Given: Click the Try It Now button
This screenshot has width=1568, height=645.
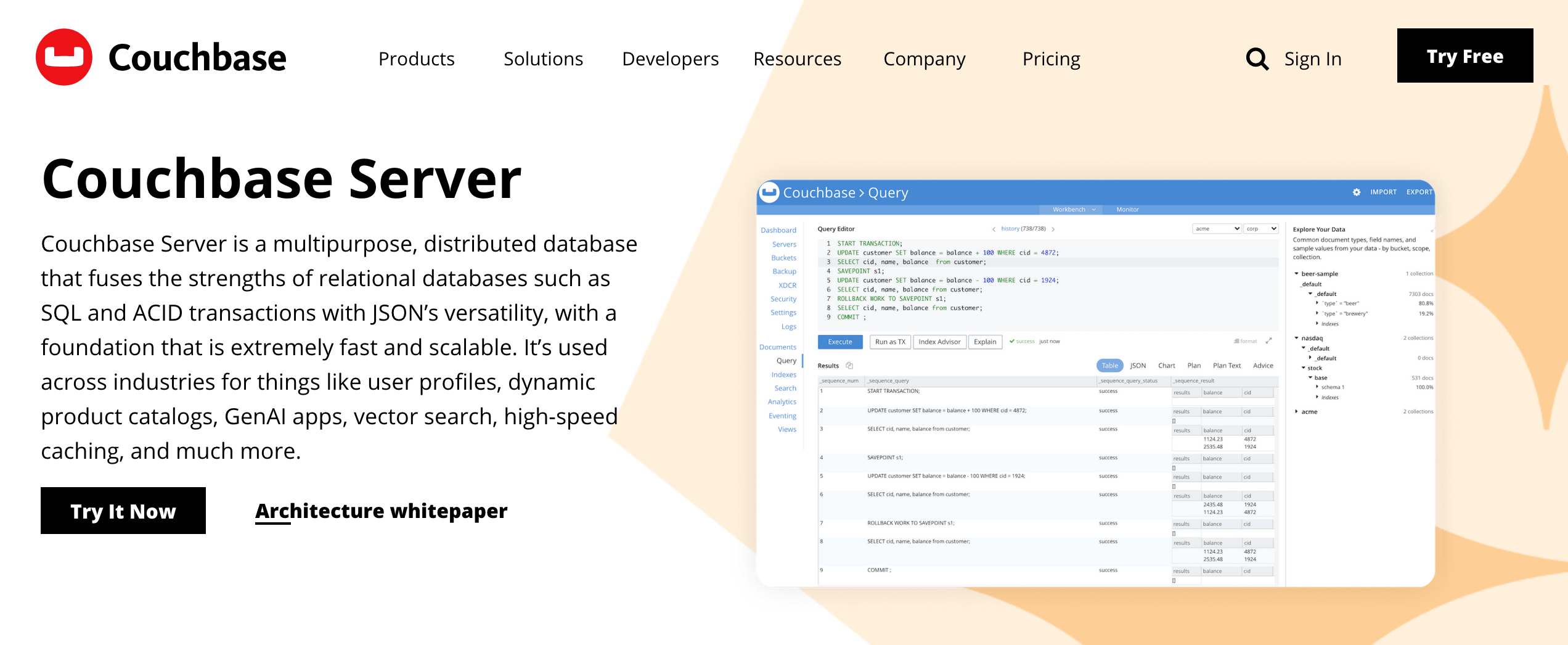Looking at the screenshot, I should [123, 511].
